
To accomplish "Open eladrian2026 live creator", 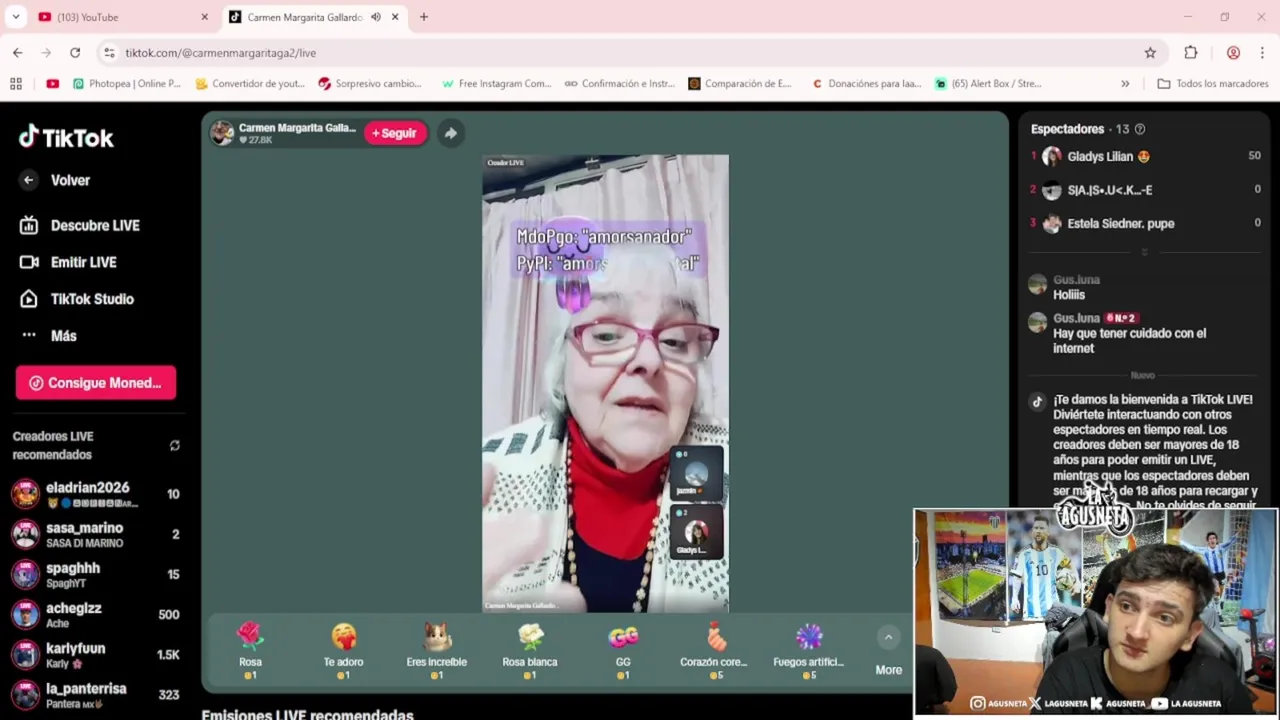I will coord(96,494).
